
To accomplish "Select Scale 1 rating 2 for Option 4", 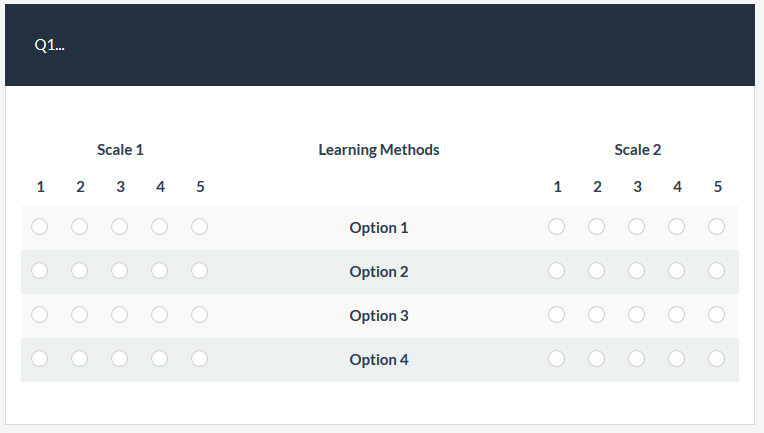I will 79,358.
